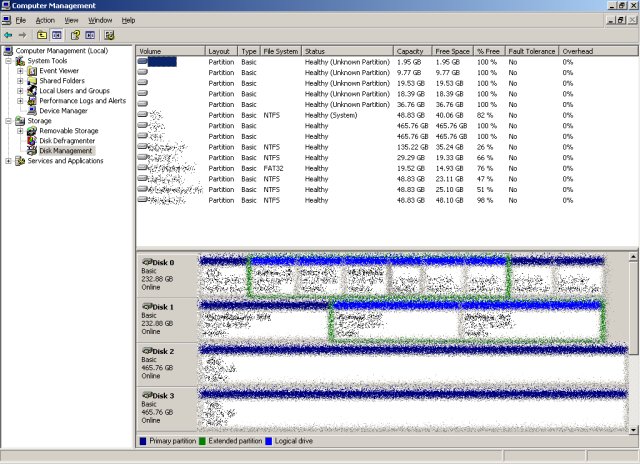Expand the Local Users and Groups node
This screenshot has height=464, width=640.
tap(20, 91)
